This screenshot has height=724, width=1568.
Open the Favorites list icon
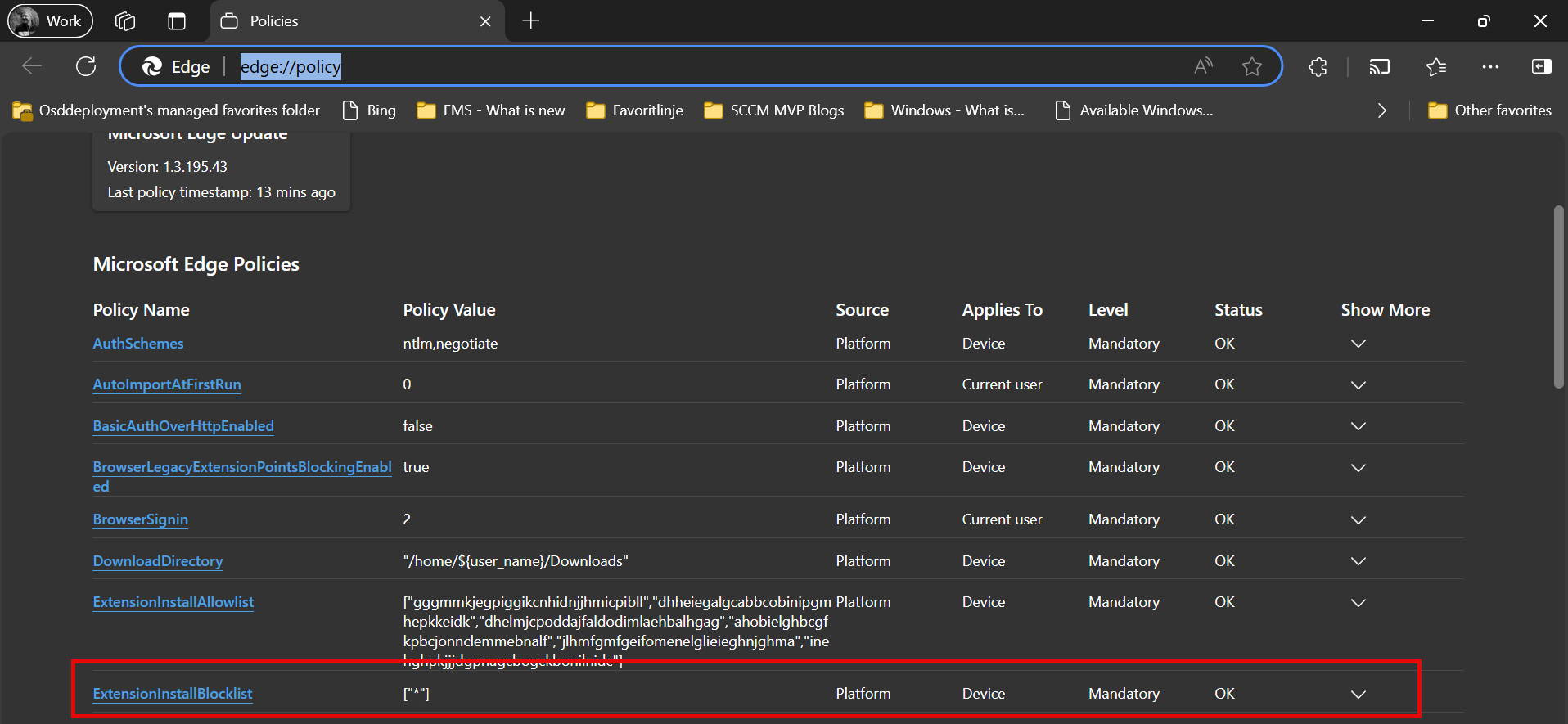1435,67
